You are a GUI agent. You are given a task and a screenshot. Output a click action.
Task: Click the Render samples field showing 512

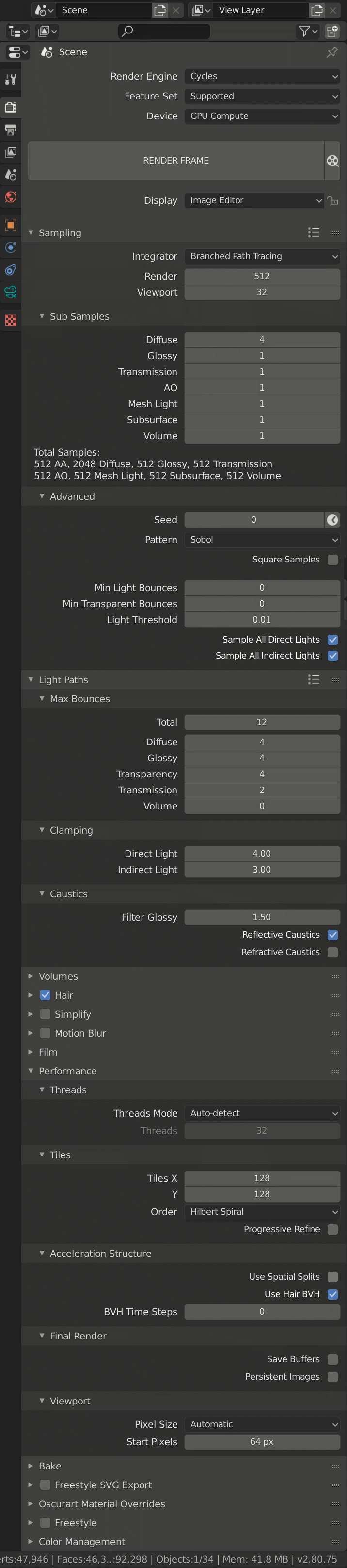[262, 276]
